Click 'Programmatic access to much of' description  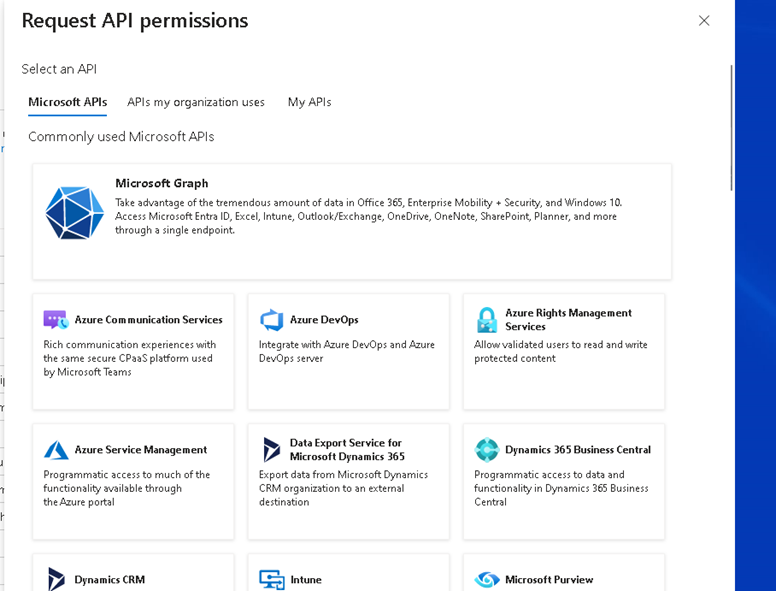point(127,488)
